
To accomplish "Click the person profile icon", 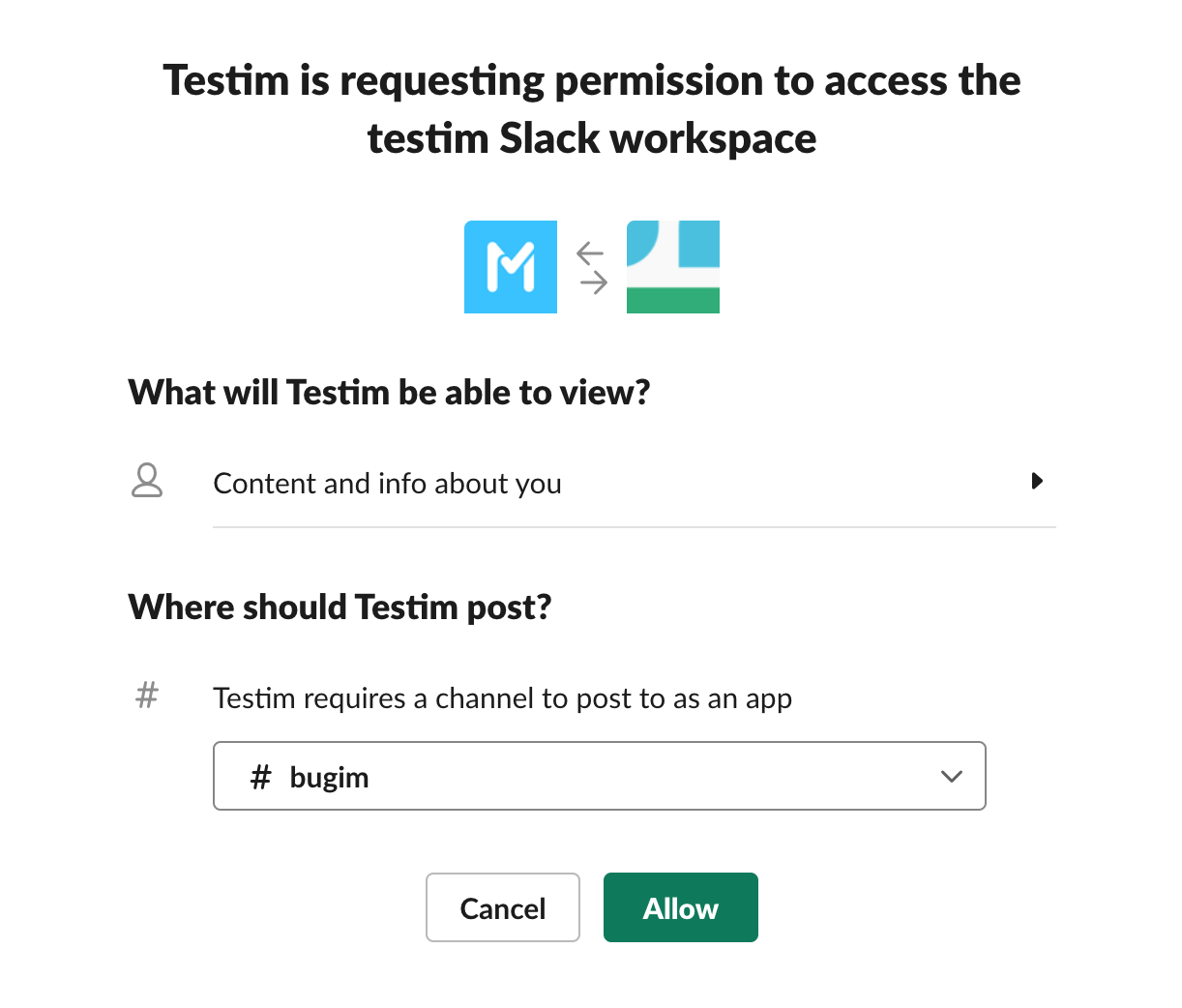I will coord(147,481).
